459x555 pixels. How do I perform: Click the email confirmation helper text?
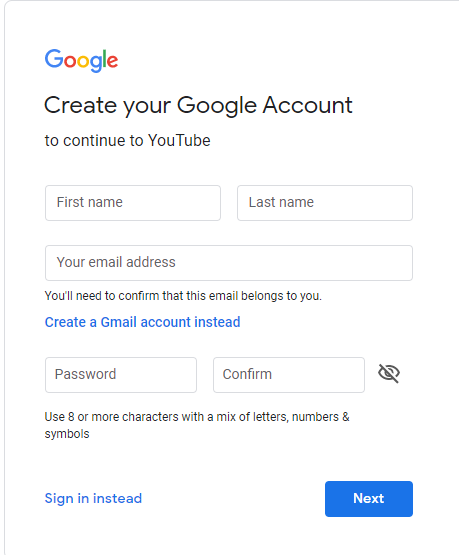pyautogui.click(x=183, y=296)
